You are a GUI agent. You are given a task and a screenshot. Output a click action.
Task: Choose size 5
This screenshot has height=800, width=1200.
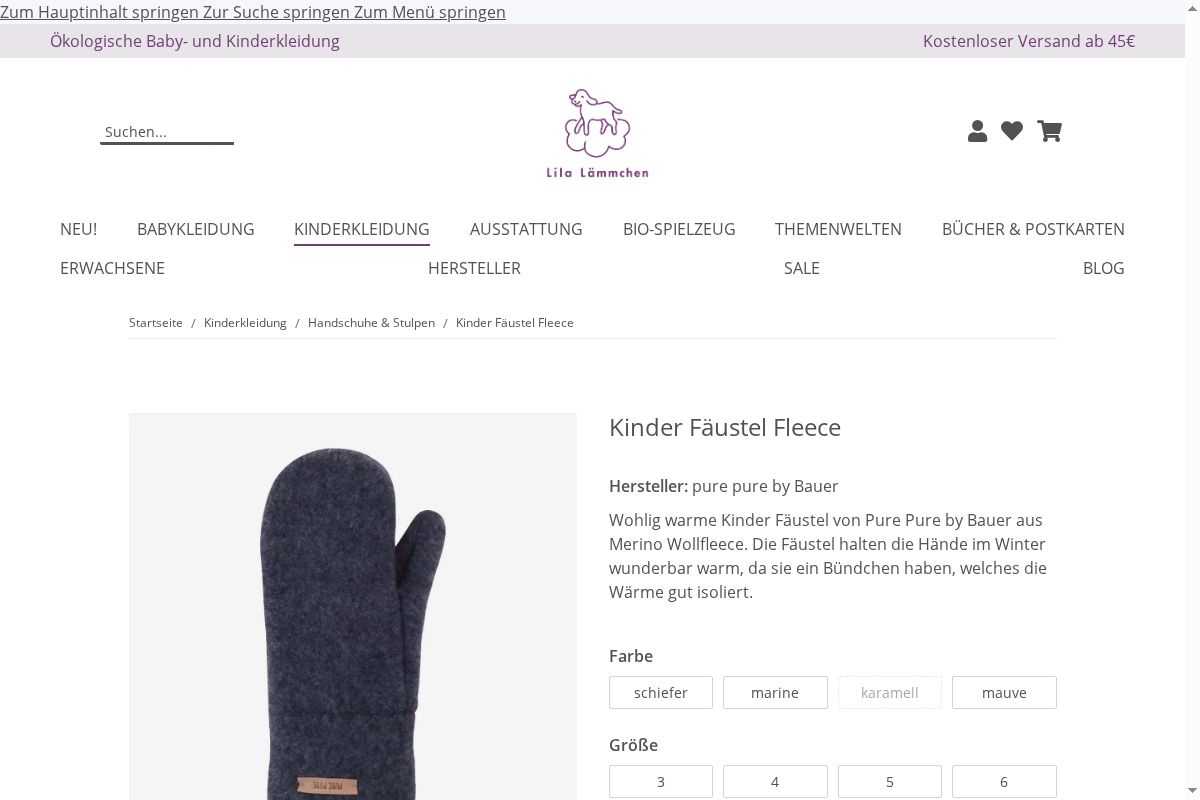pyautogui.click(x=890, y=781)
